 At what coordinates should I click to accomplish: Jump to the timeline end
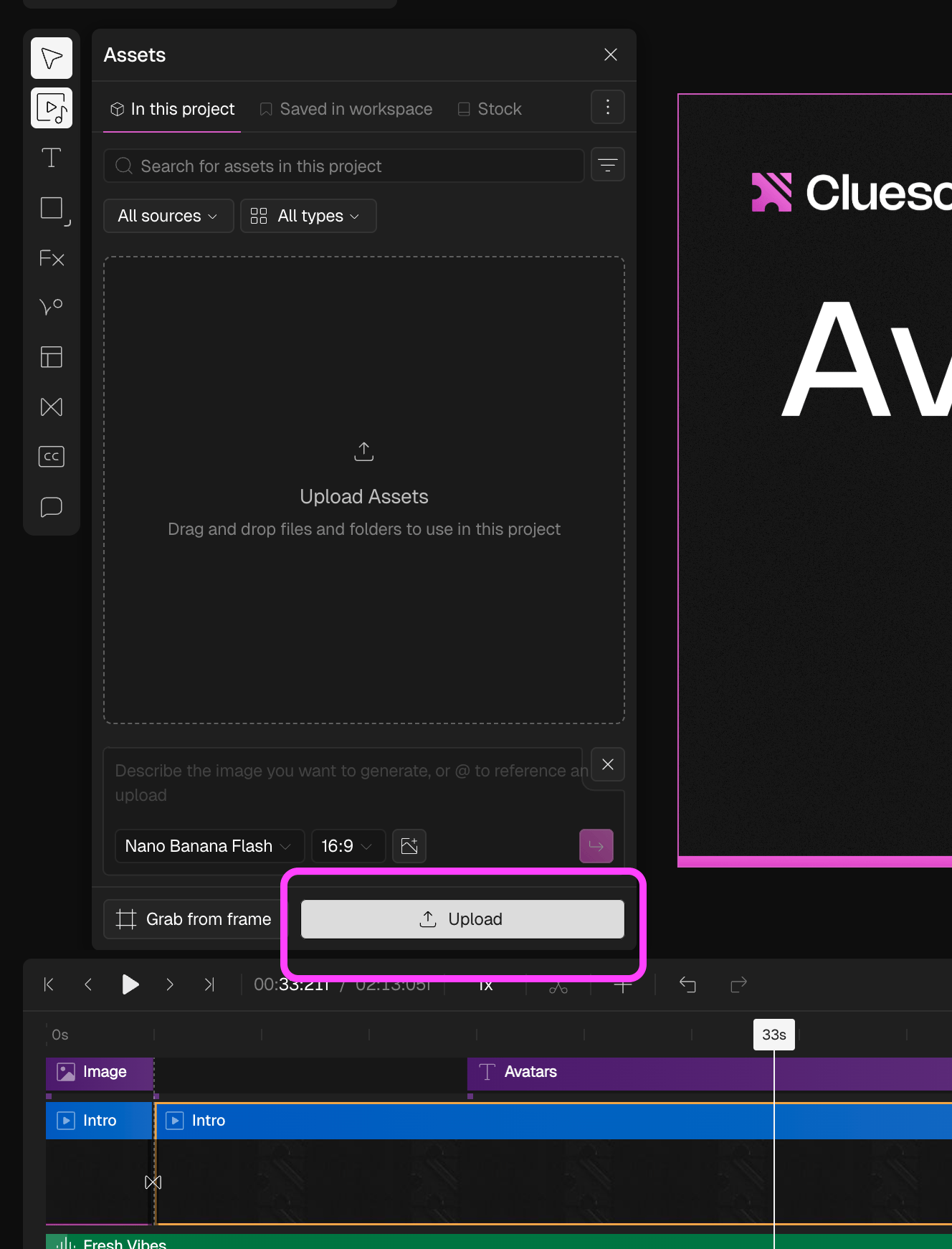209,984
